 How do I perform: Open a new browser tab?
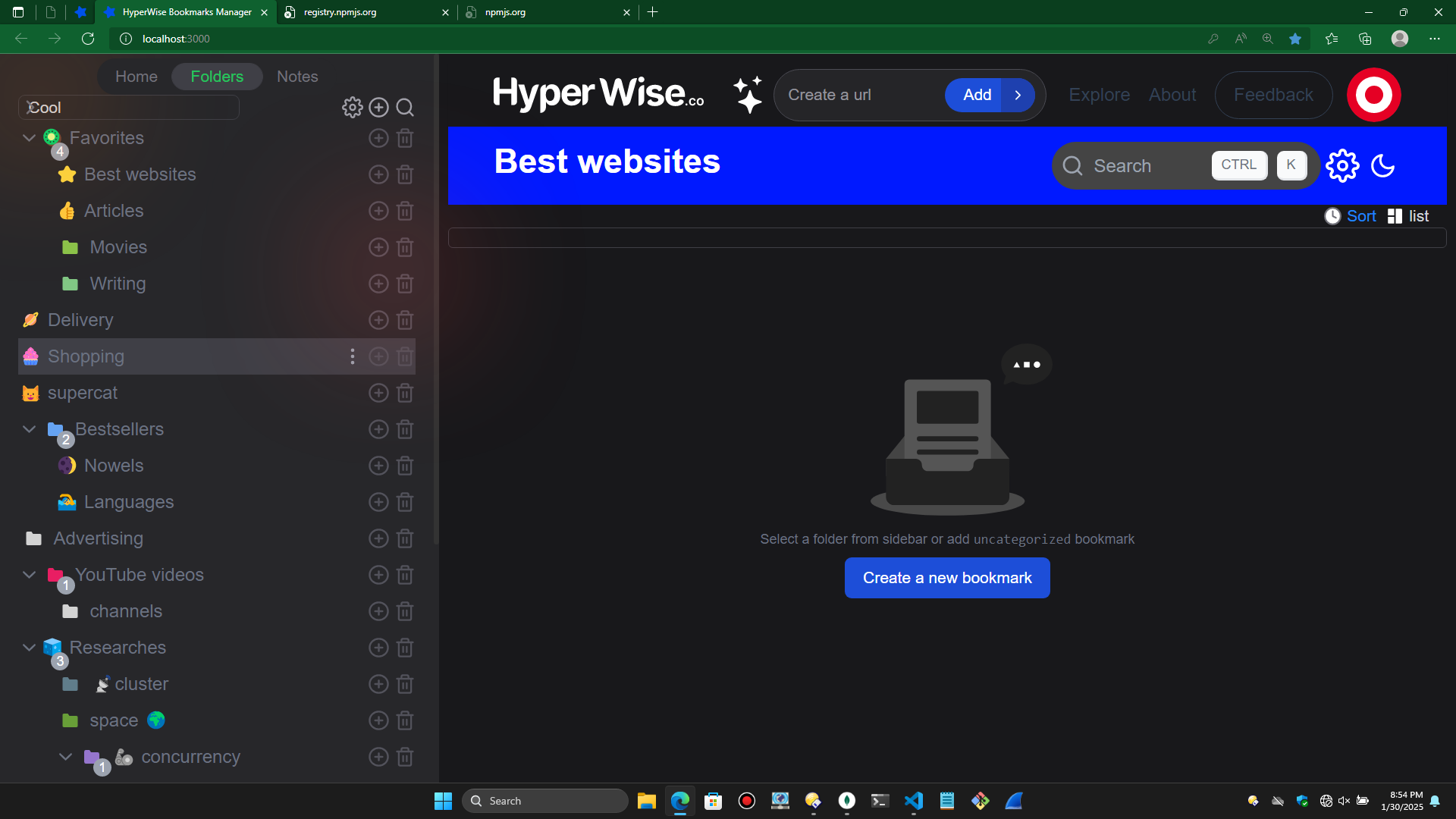coord(652,12)
